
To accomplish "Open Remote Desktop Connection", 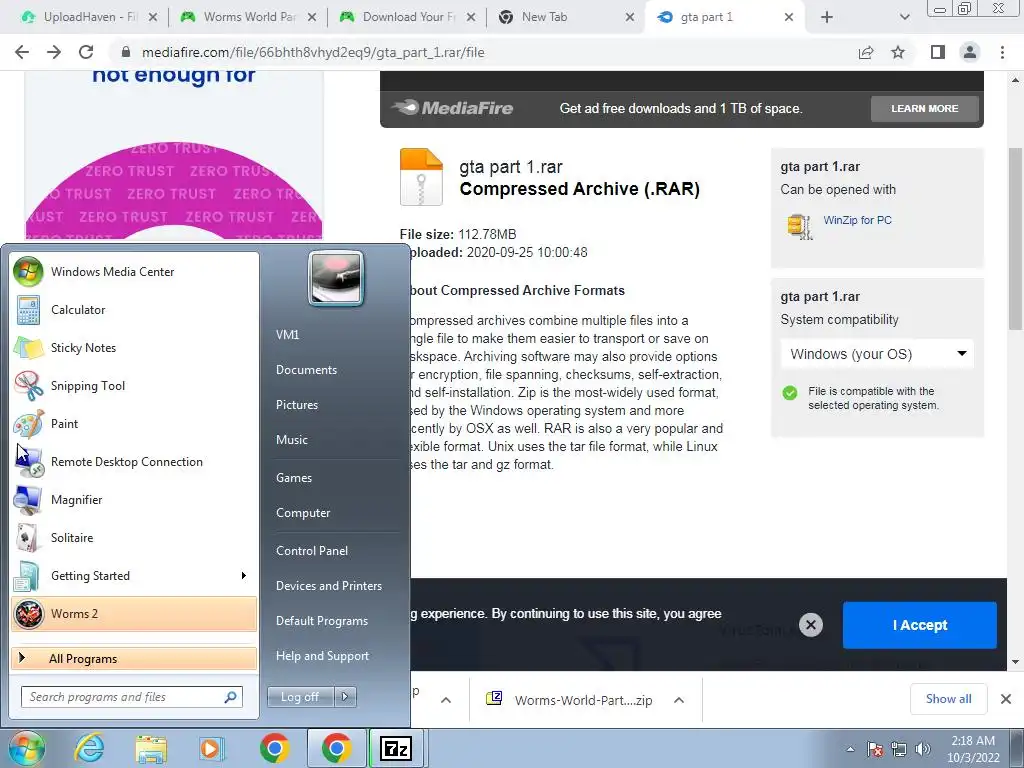I will [x=134, y=462].
